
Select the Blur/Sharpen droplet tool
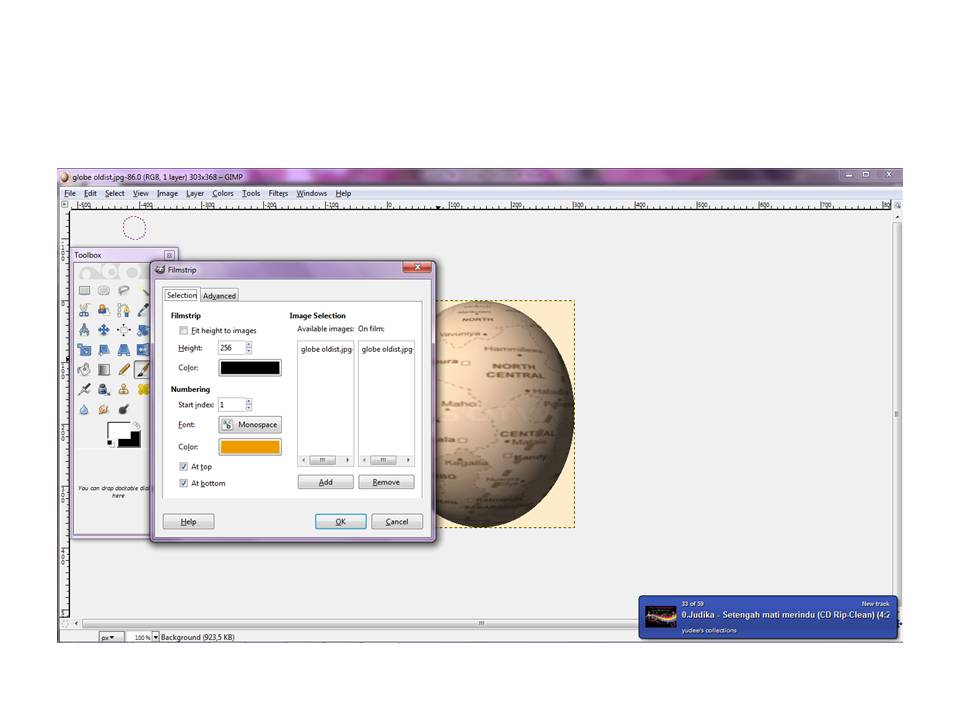pyautogui.click(x=84, y=410)
